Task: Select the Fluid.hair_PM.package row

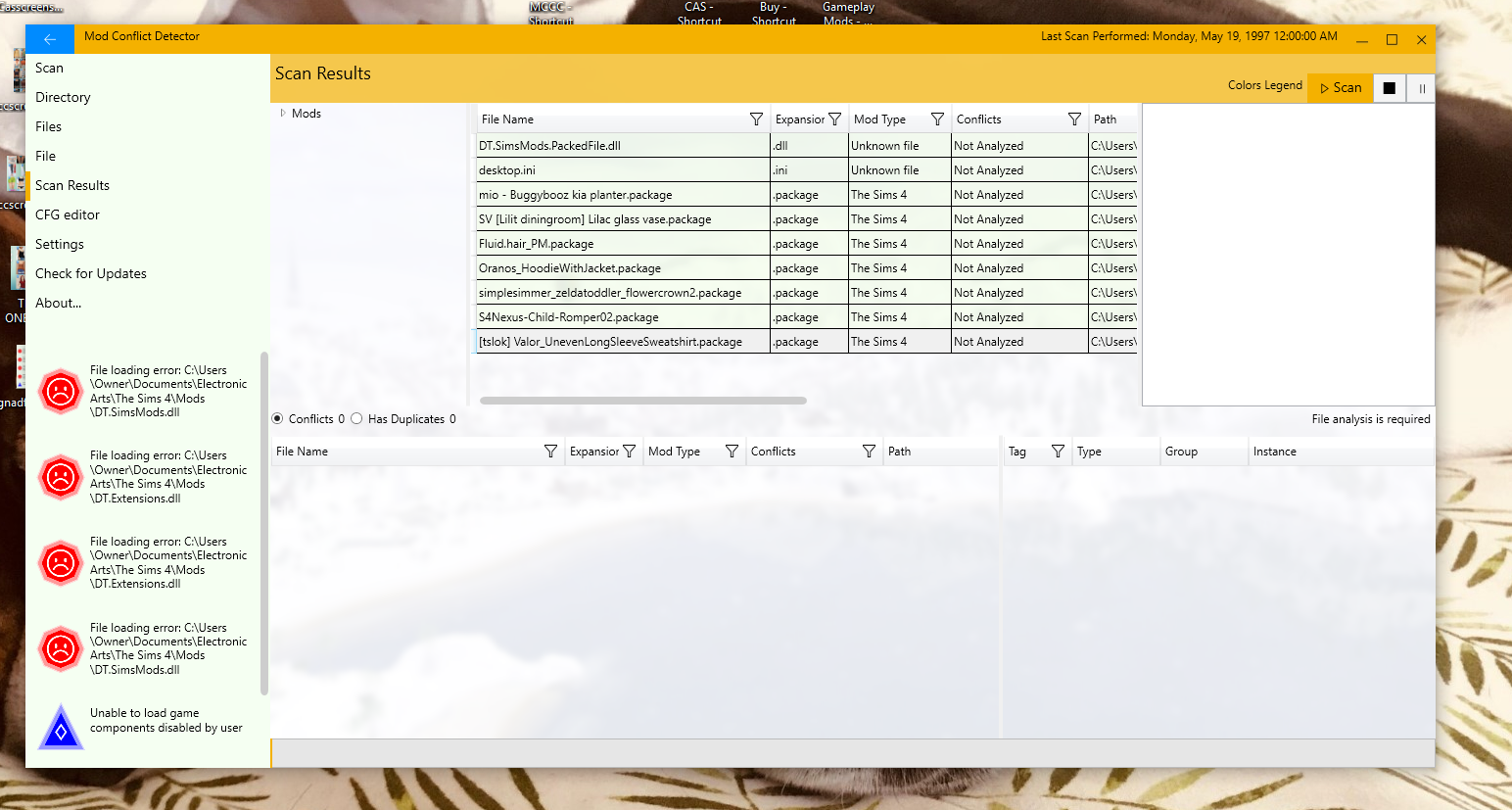Action: [623, 244]
